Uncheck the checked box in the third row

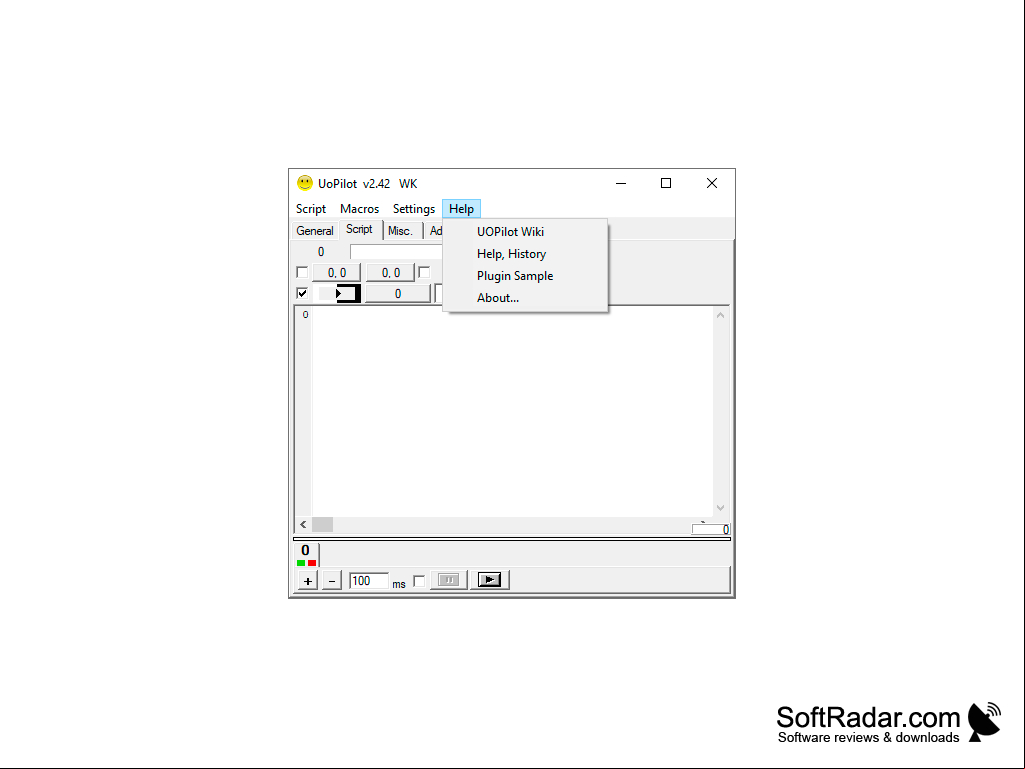(302, 293)
